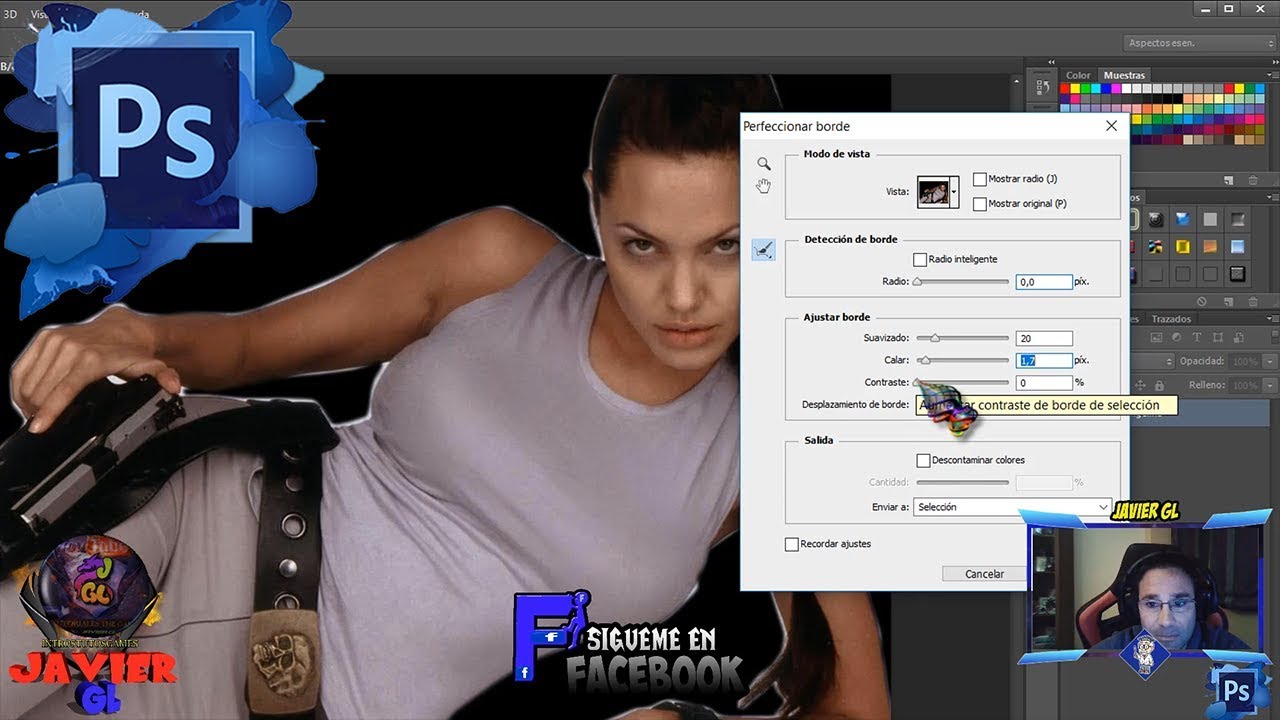
Task: Apply the gold square style preset
Action: pyautogui.click(x=1183, y=246)
